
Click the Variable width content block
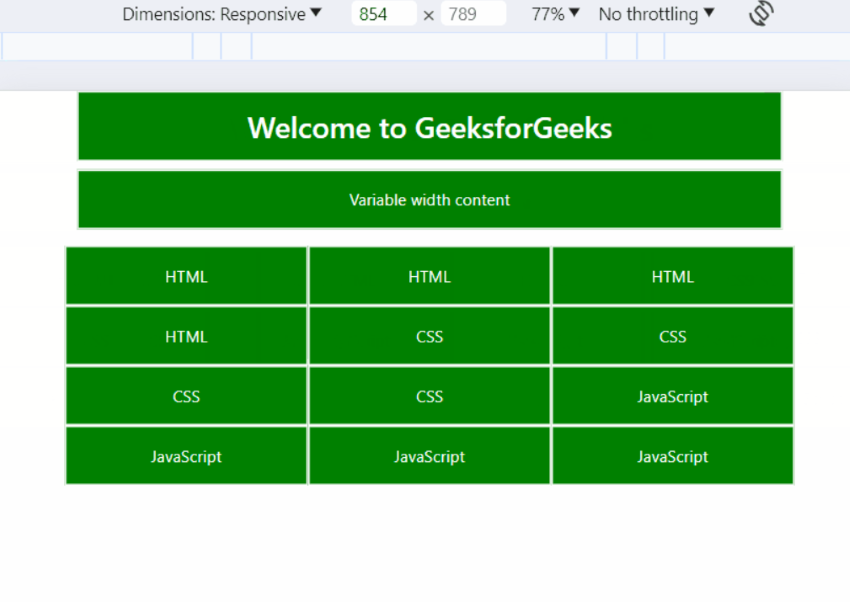(429, 200)
